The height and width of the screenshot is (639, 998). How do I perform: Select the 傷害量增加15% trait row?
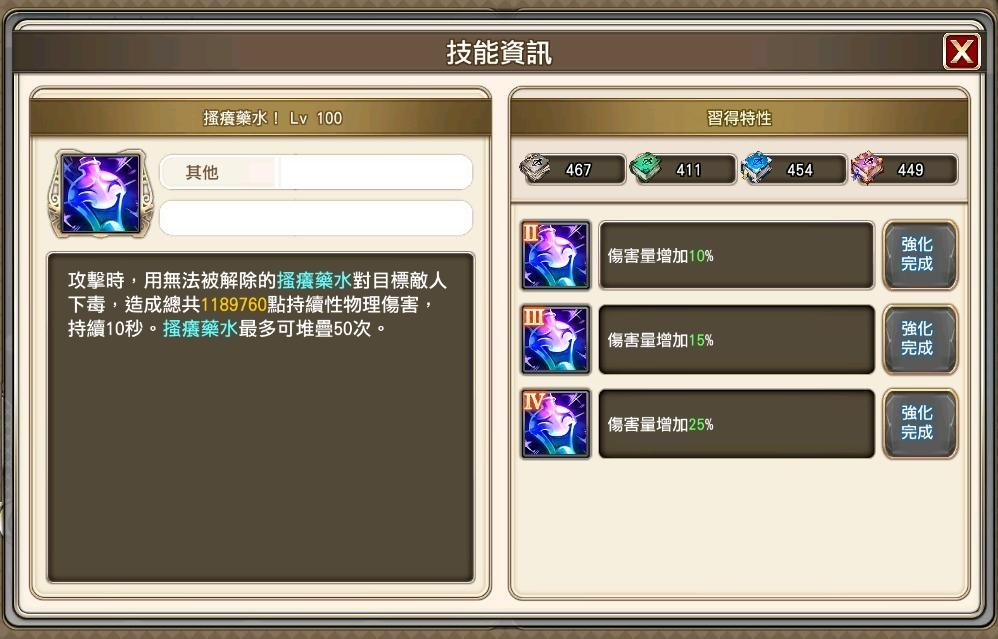pos(736,339)
